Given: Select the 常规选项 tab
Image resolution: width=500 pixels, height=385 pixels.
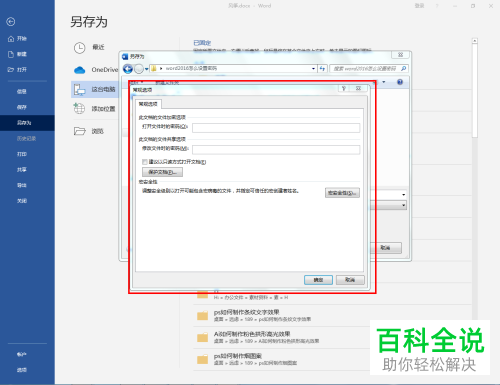Looking at the screenshot, I should pyautogui.click(x=148, y=104).
